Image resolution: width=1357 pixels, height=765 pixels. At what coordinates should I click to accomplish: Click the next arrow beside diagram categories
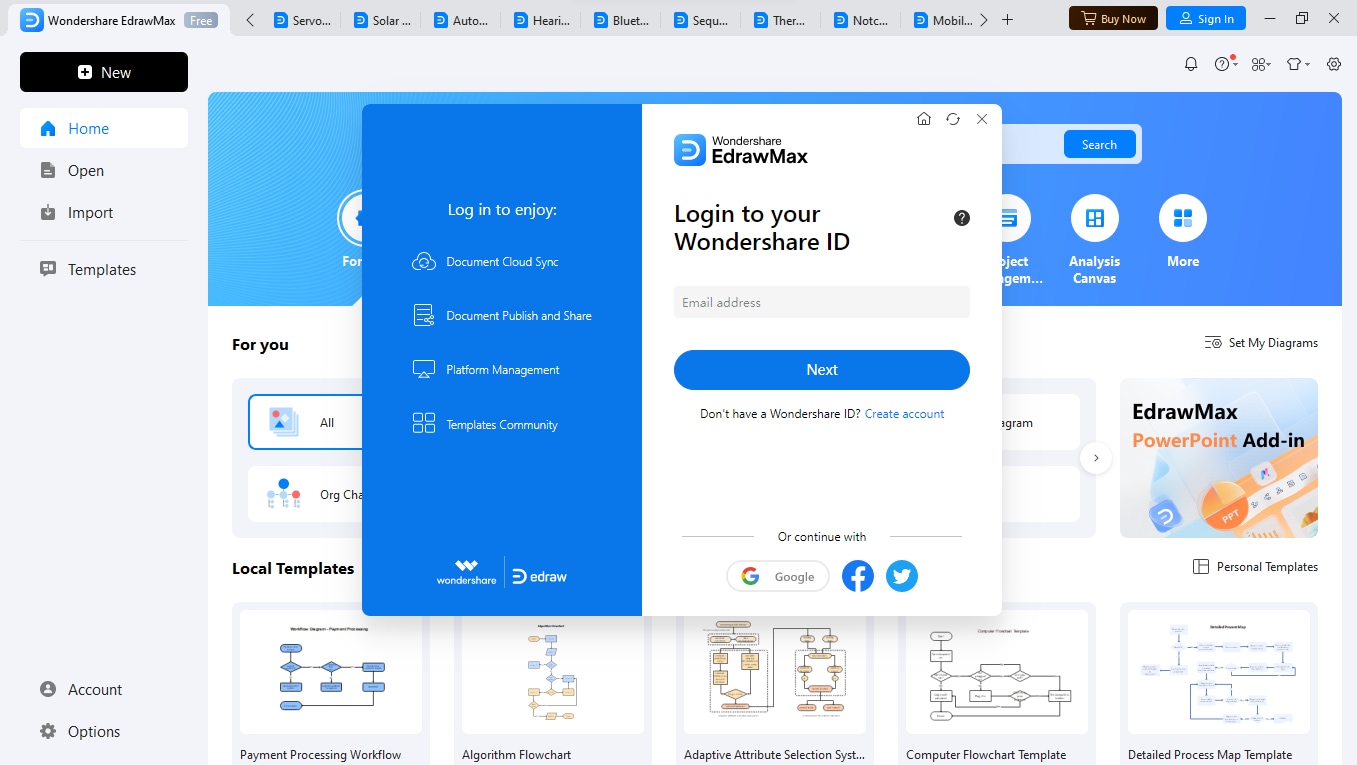1096,458
